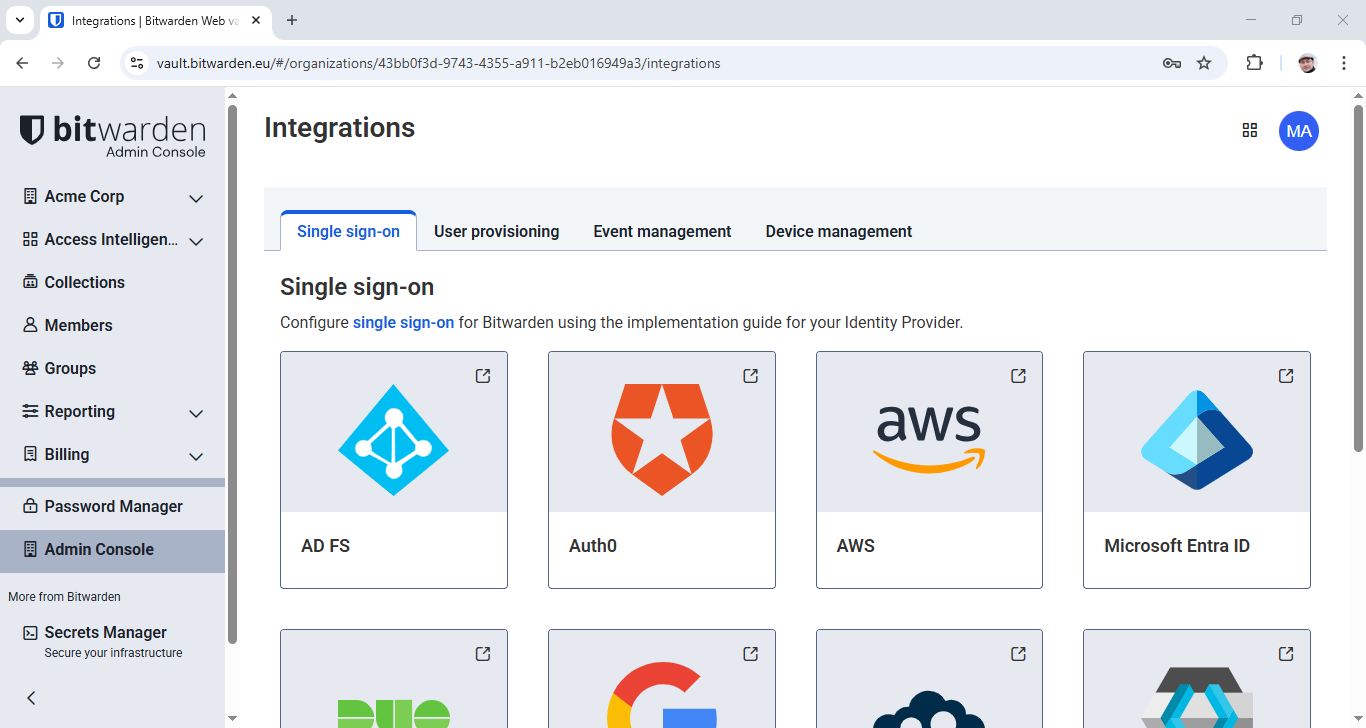Open the AWS card title
This screenshot has width=1366, height=728.
click(x=856, y=546)
